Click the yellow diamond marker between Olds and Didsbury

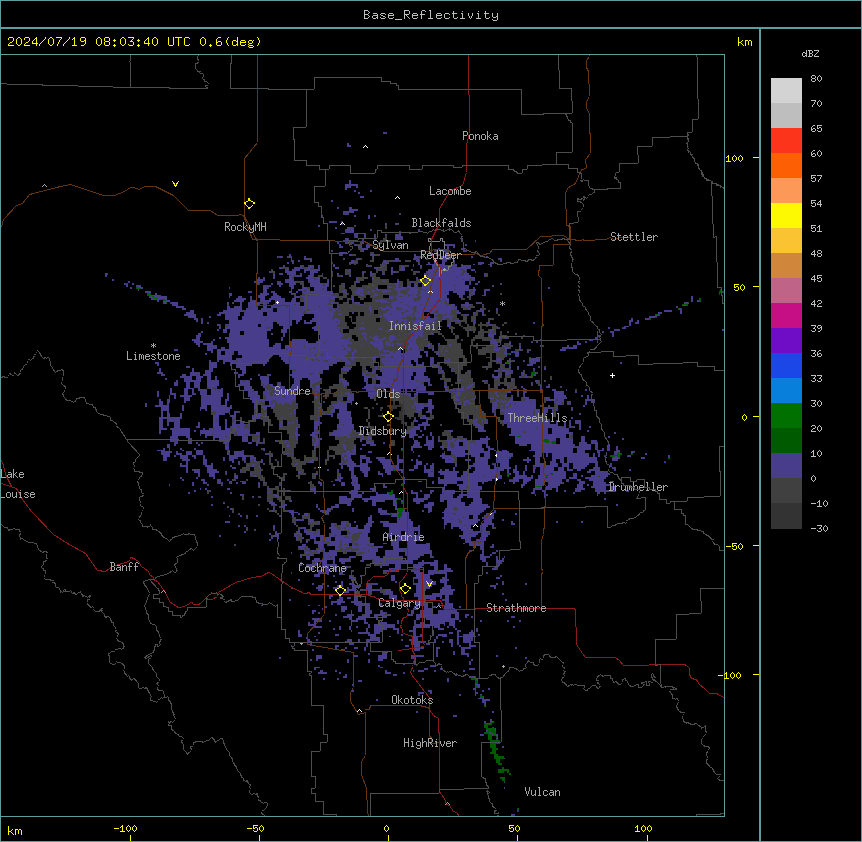click(388, 416)
